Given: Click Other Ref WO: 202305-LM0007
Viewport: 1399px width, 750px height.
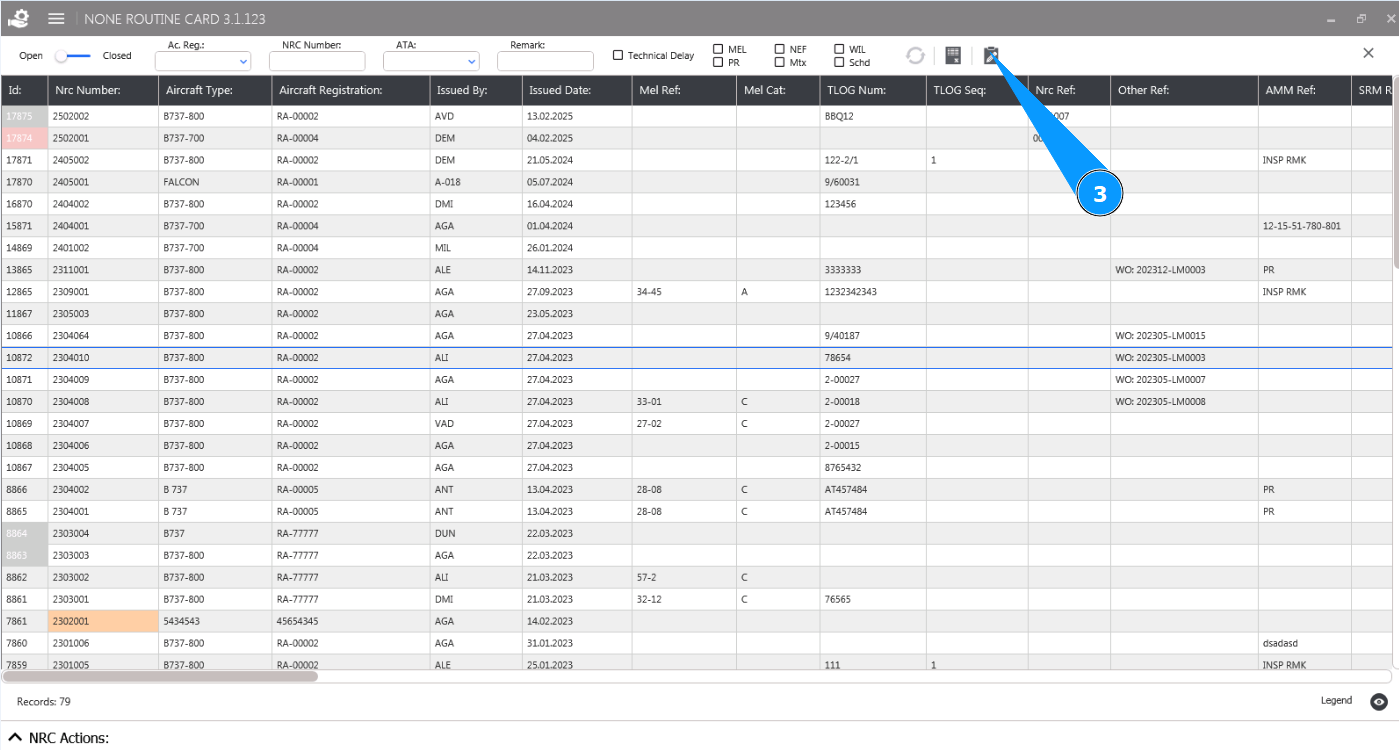Looking at the screenshot, I should [1184, 380].
